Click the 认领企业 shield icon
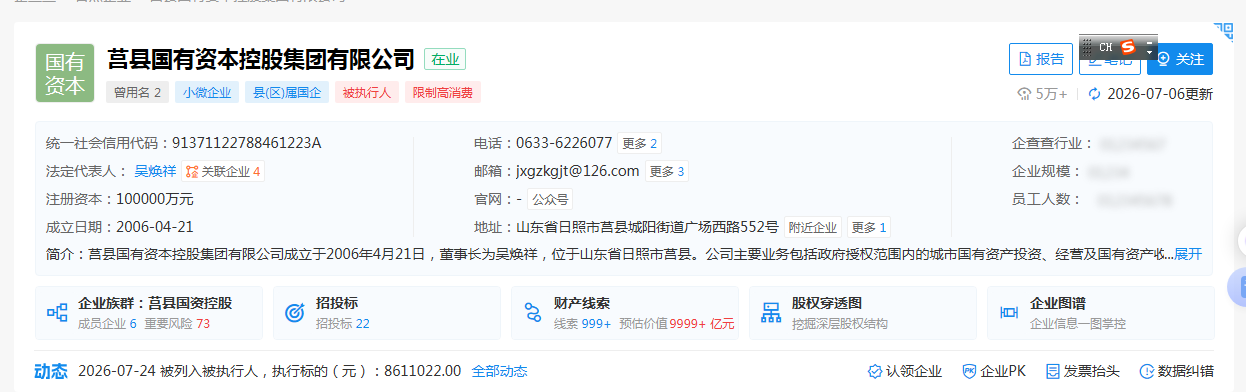 (x=875, y=371)
